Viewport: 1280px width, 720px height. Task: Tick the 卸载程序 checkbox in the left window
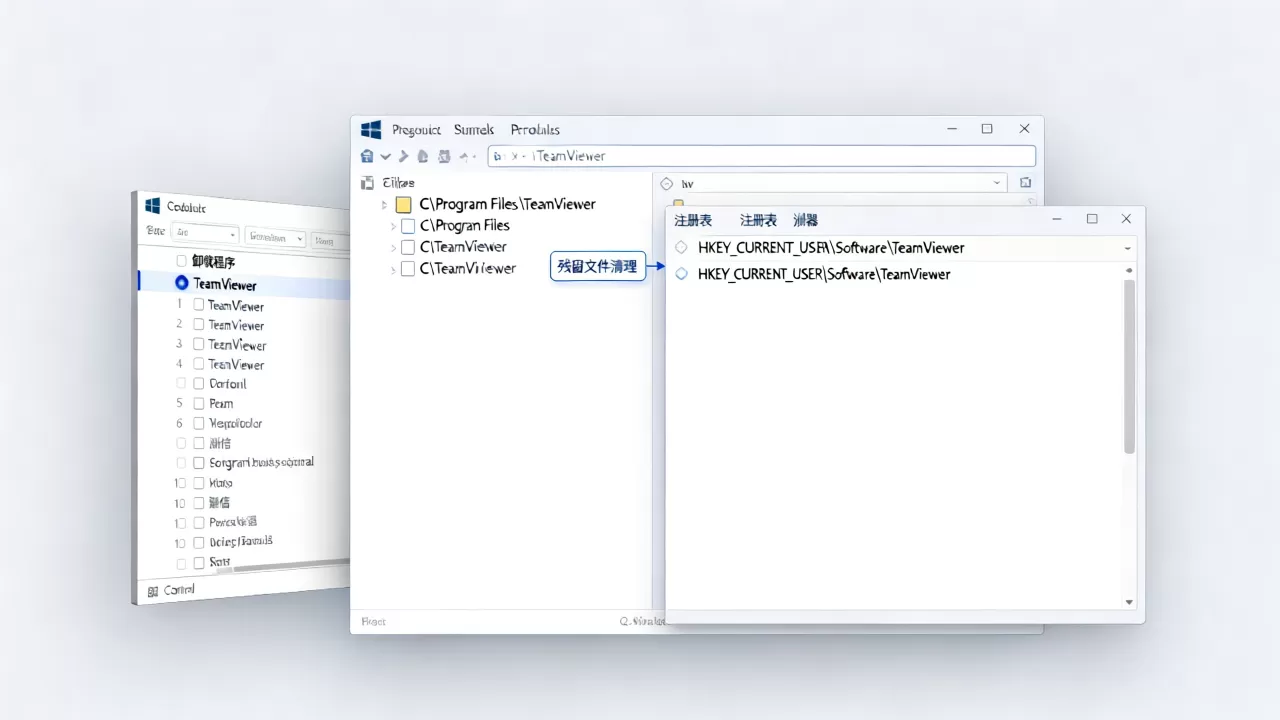pos(181,261)
